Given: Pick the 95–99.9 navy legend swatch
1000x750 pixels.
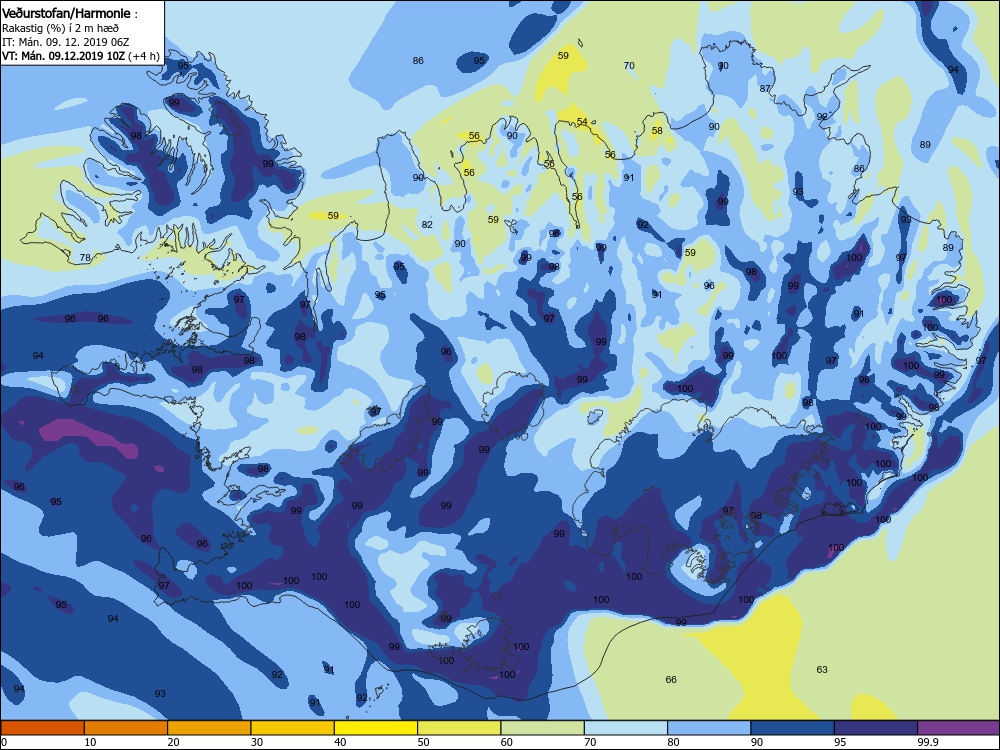Looking at the screenshot, I should 876,728.
